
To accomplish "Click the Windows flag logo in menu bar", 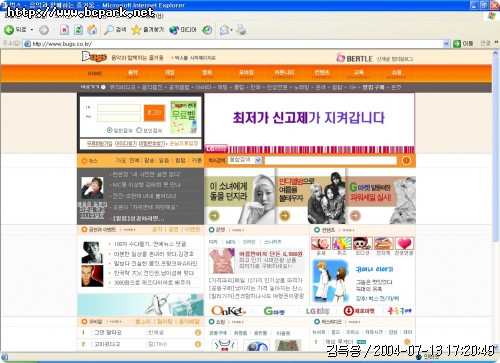I will 491,16.
